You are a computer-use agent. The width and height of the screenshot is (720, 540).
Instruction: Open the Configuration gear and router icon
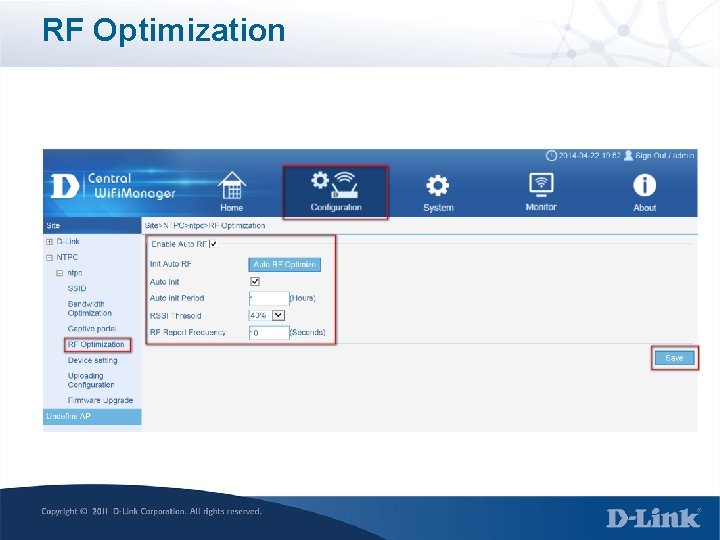335,185
